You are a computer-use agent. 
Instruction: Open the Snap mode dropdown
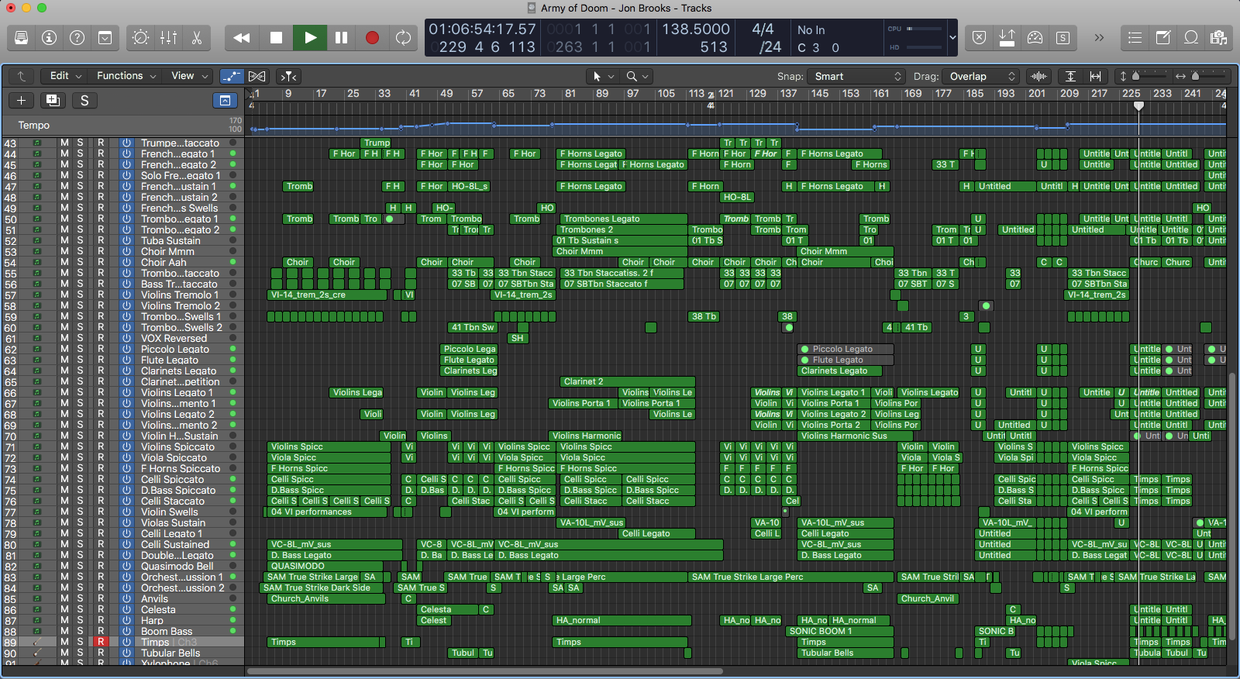[857, 76]
